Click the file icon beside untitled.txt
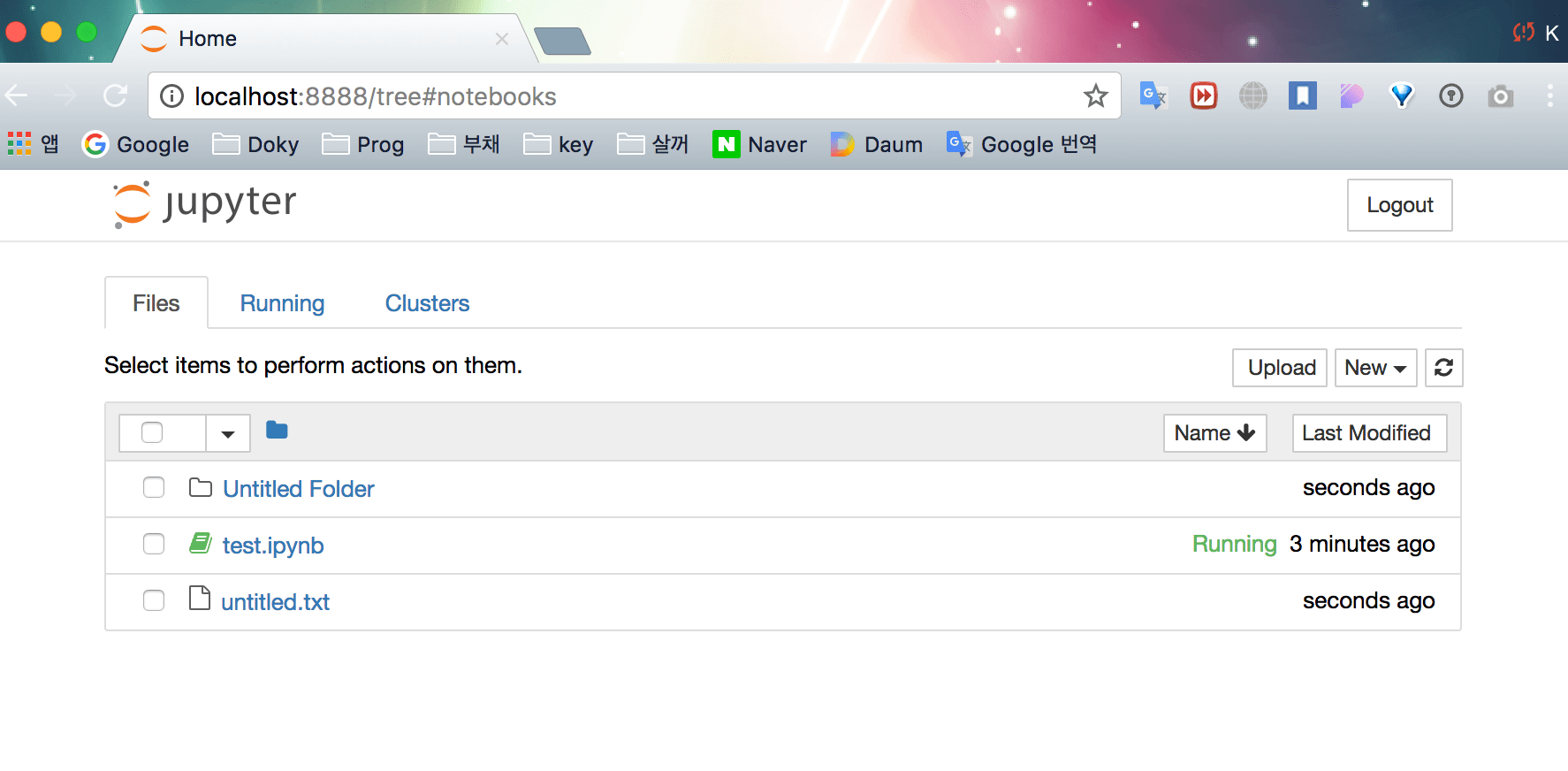Image resolution: width=1568 pixels, height=771 pixels. point(200,599)
